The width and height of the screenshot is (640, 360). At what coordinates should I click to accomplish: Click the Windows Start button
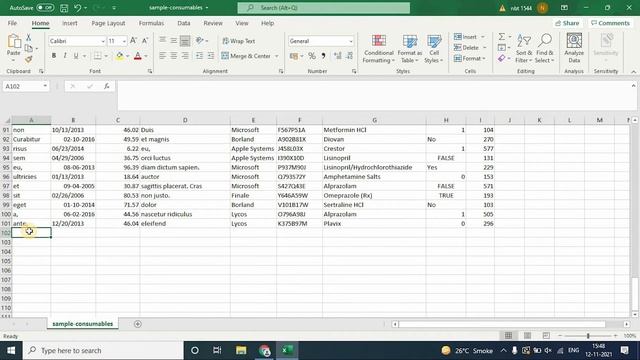click(x=11, y=350)
